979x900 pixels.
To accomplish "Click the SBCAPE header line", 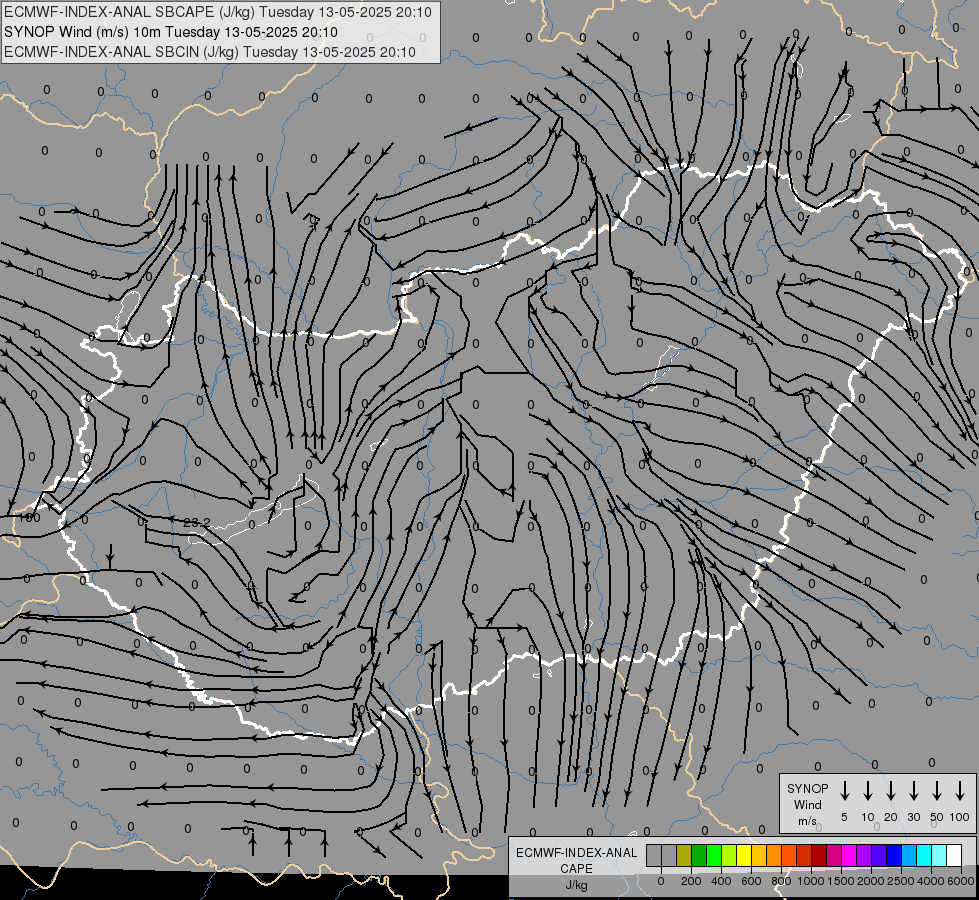I will pyautogui.click(x=217, y=12).
